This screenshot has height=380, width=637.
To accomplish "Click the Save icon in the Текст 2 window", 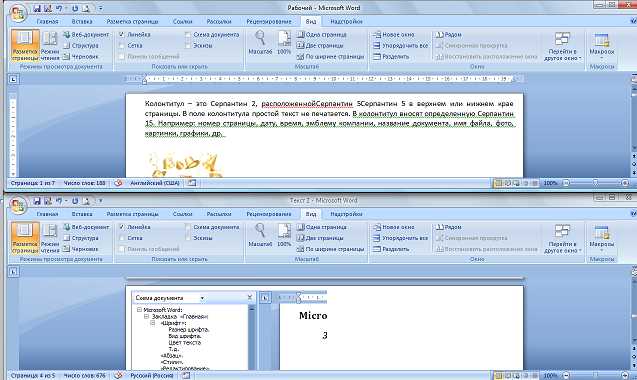I will click(x=37, y=201).
